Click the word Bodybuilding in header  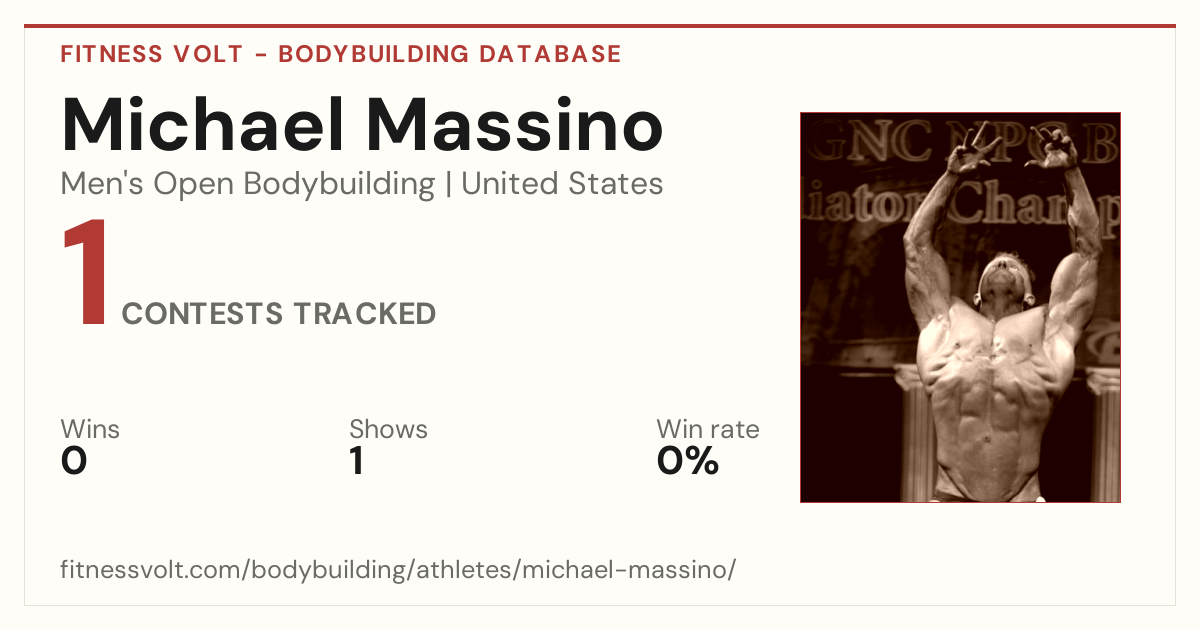coord(375,54)
